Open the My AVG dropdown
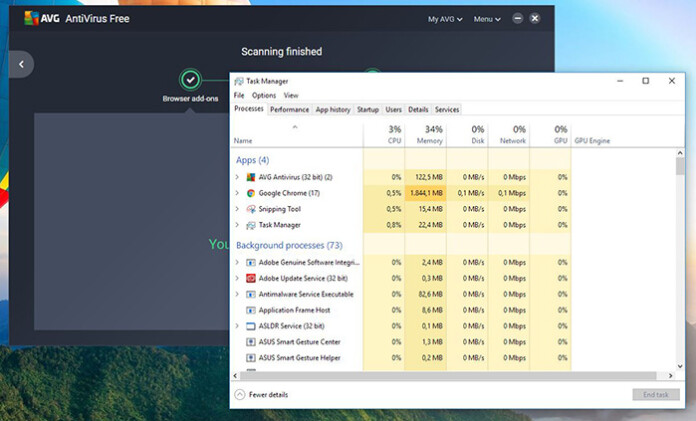The image size is (696, 421). pyautogui.click(x=445, y=19)
